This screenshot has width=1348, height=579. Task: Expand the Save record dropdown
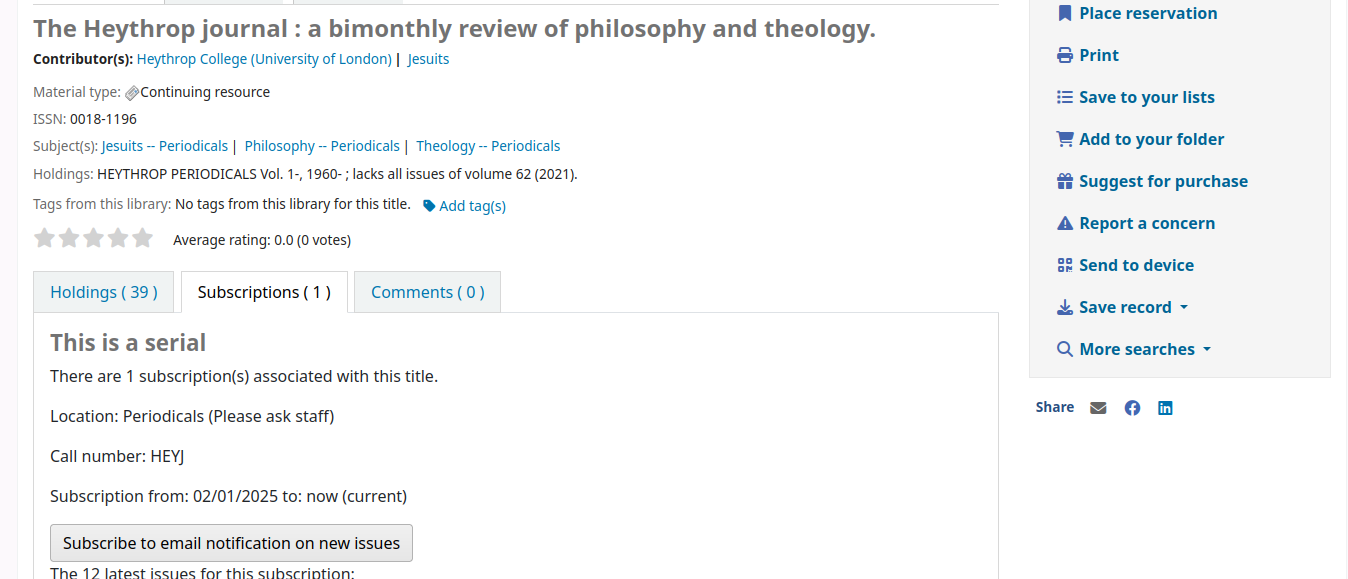point(1124,308)
